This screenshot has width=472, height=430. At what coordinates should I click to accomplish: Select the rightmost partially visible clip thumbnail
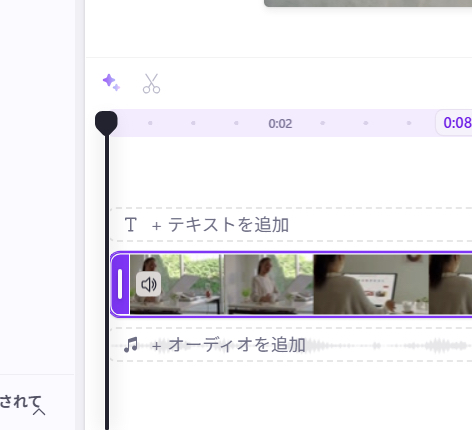tap(450, 284)
